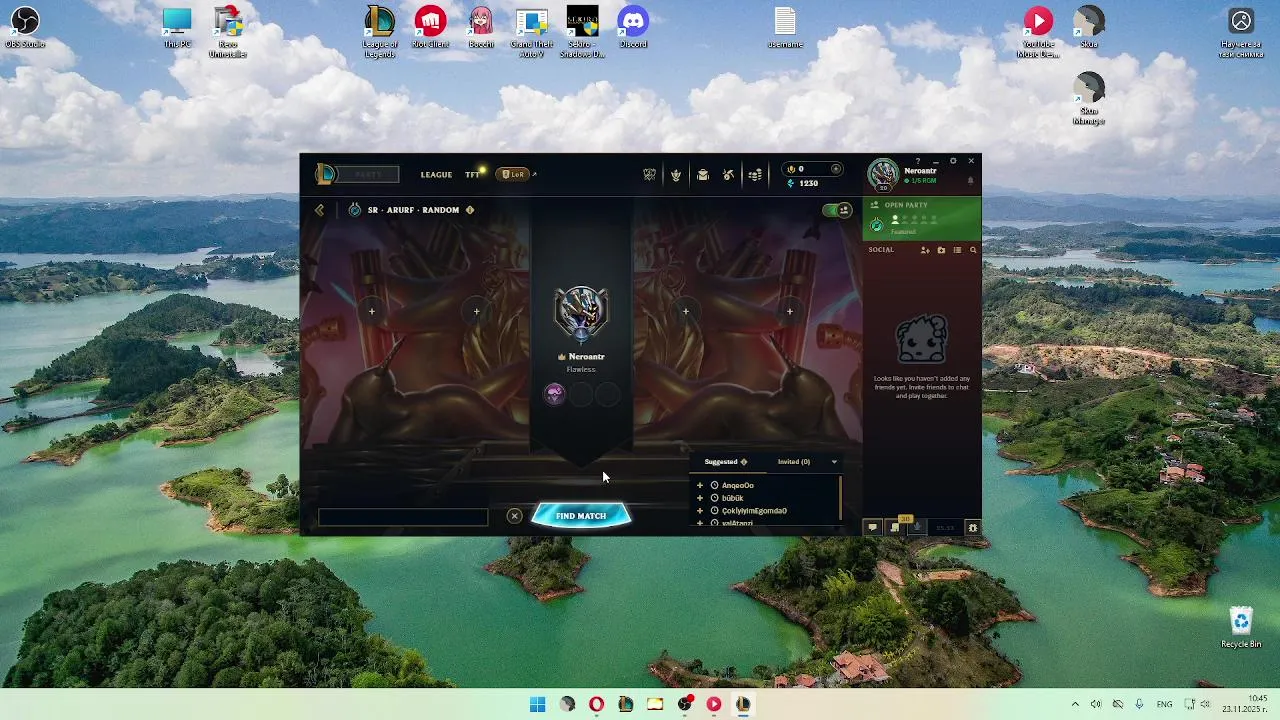The image size is (1280, 720).
Task: Search friends with magnifier icon
Action: tap(973, 250)
